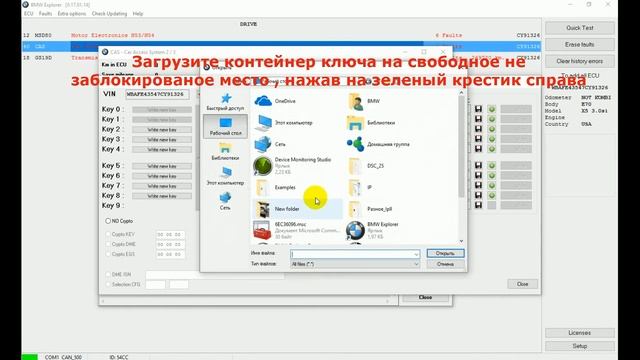
Task: Save Key 2 with floppy disk icon
Action: (x=478, y=129)
